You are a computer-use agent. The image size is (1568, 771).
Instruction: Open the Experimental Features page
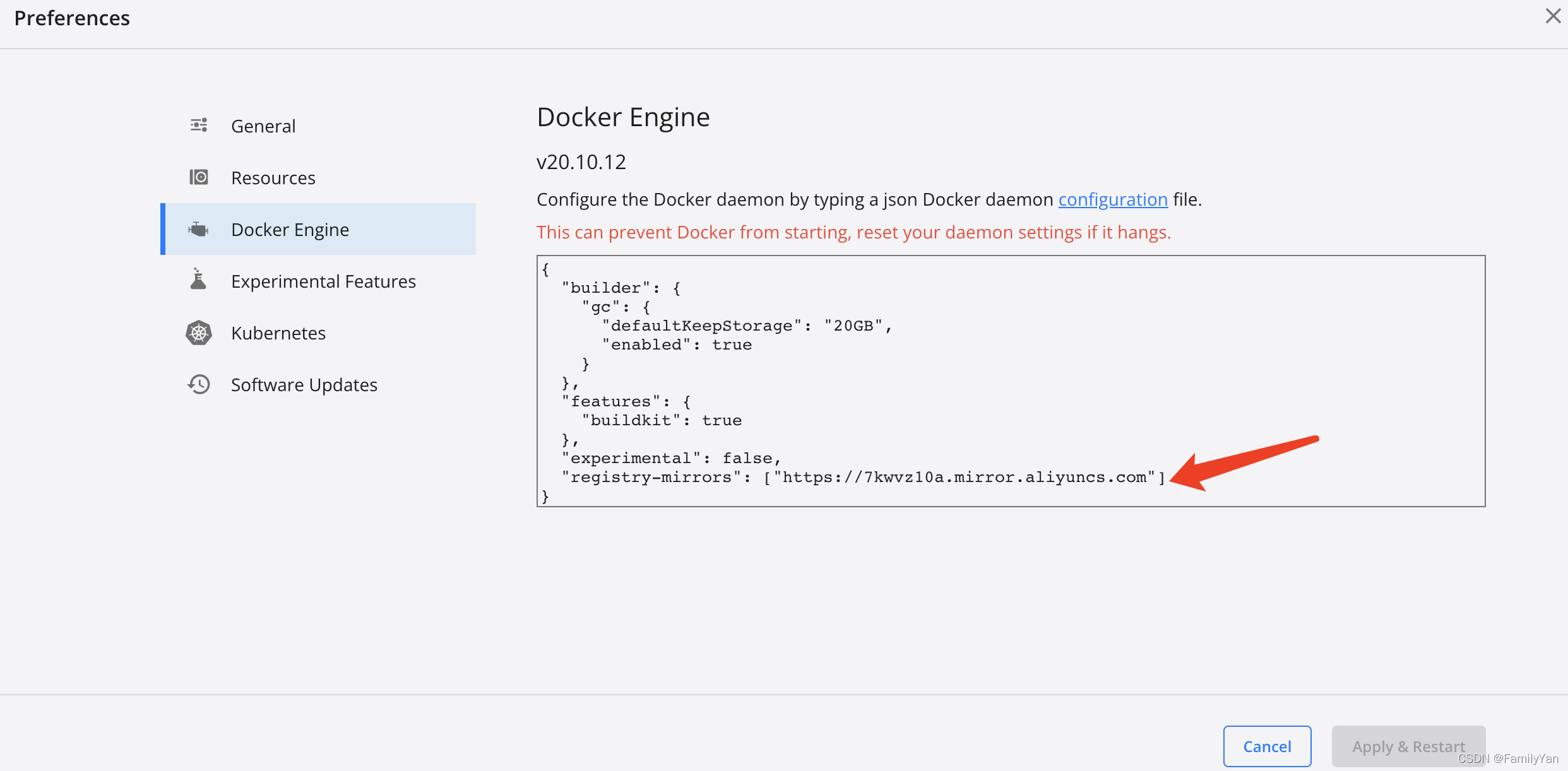click(x=323, y=281)
